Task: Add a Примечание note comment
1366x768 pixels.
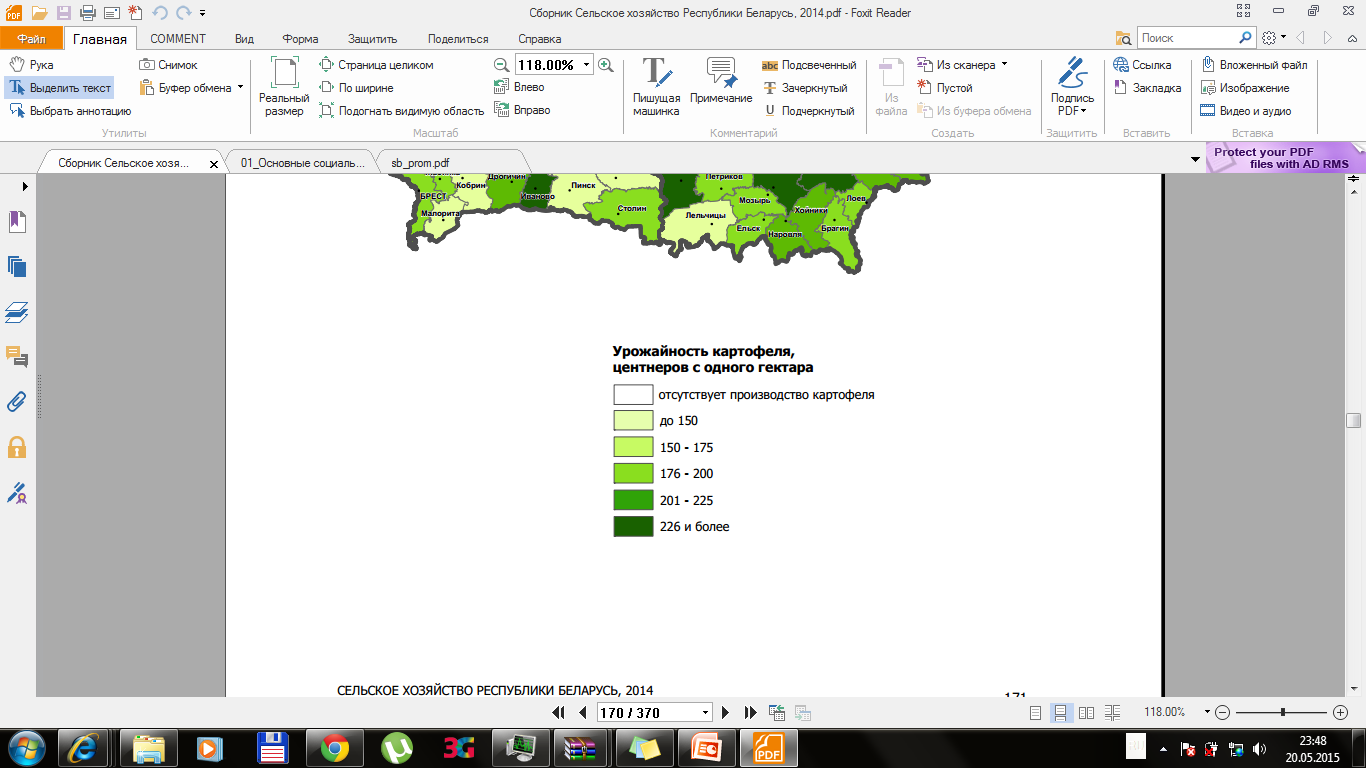Action: coord(721,82)
